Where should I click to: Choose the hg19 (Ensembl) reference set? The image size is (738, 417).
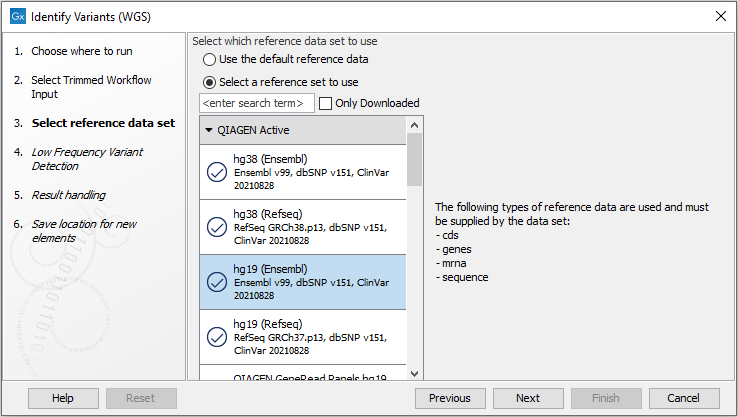[x=303, y=282]
